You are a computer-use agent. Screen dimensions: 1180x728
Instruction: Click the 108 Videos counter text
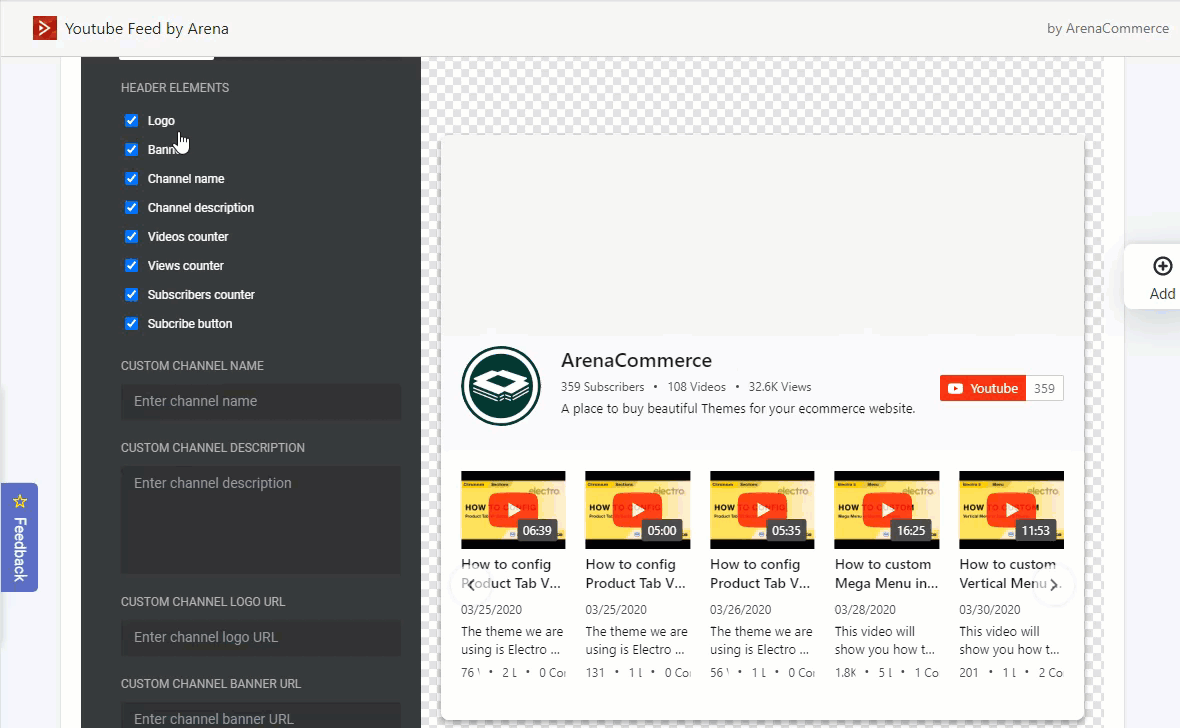[x=697, y=387]
